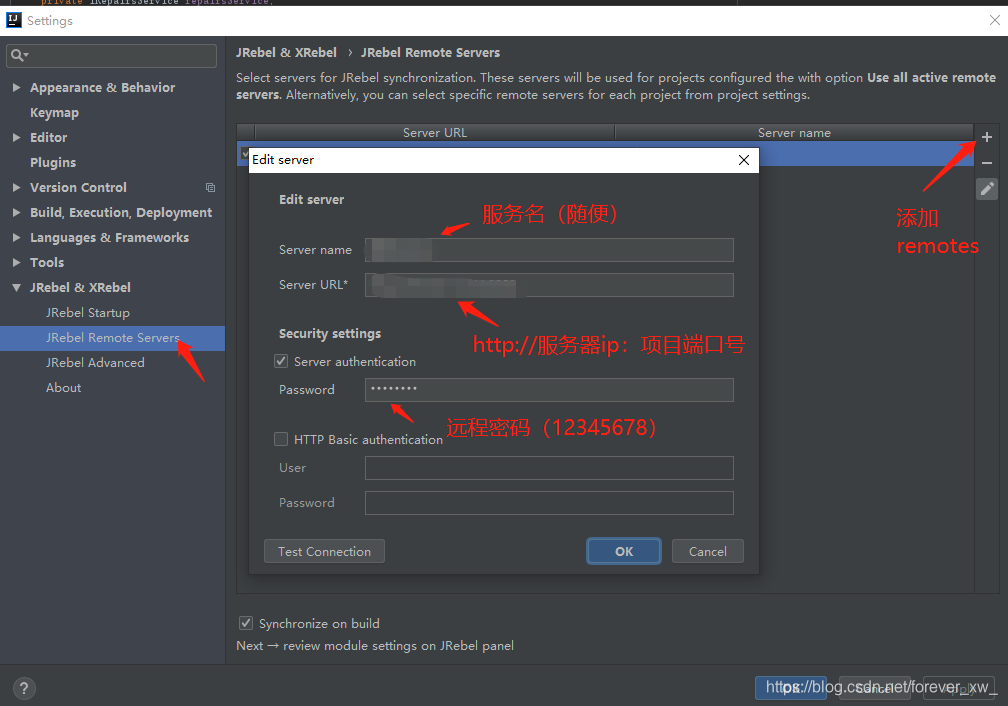The image size is (1008, 706).
Task: Remove selected server with minus icon
Action: (x=987, y=163)
